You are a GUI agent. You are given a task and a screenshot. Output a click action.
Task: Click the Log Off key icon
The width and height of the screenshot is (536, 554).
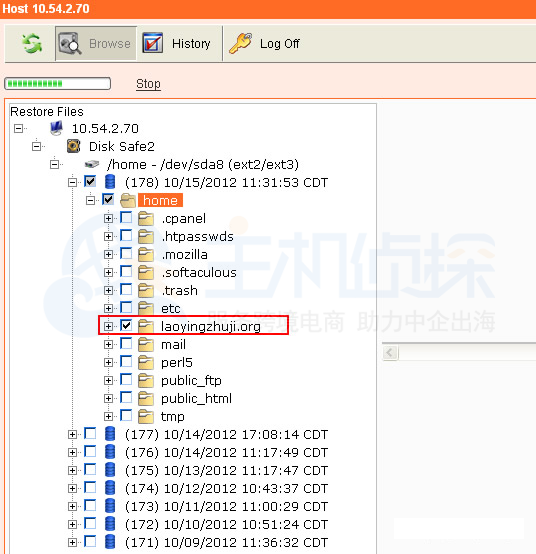(241, 43)
